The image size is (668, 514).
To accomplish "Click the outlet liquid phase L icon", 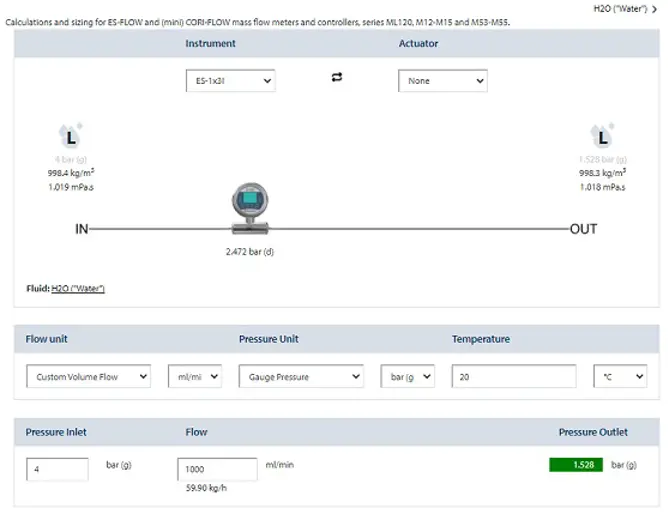I will [602, 138].
